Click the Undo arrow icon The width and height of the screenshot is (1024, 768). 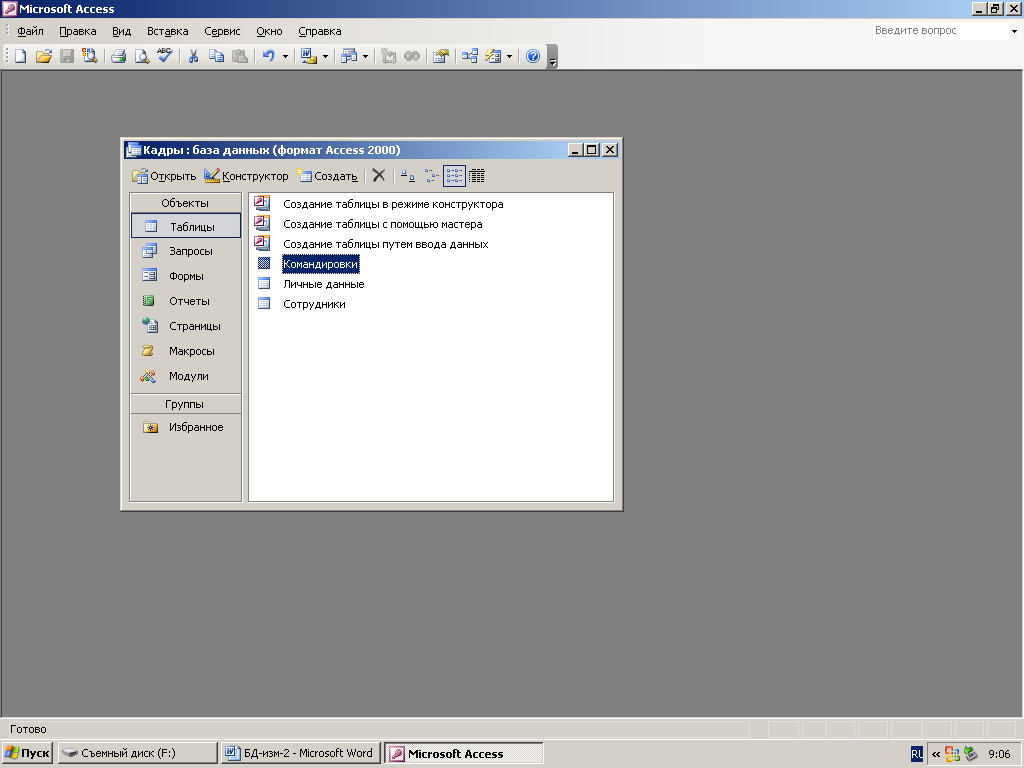(x=268, y=56)
